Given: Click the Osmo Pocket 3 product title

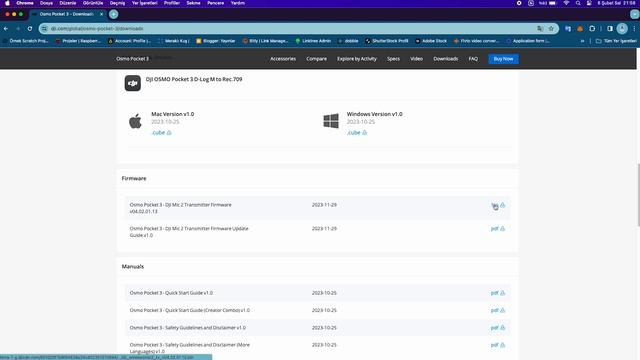Looking at the screenshot, I should click(132, 59).
